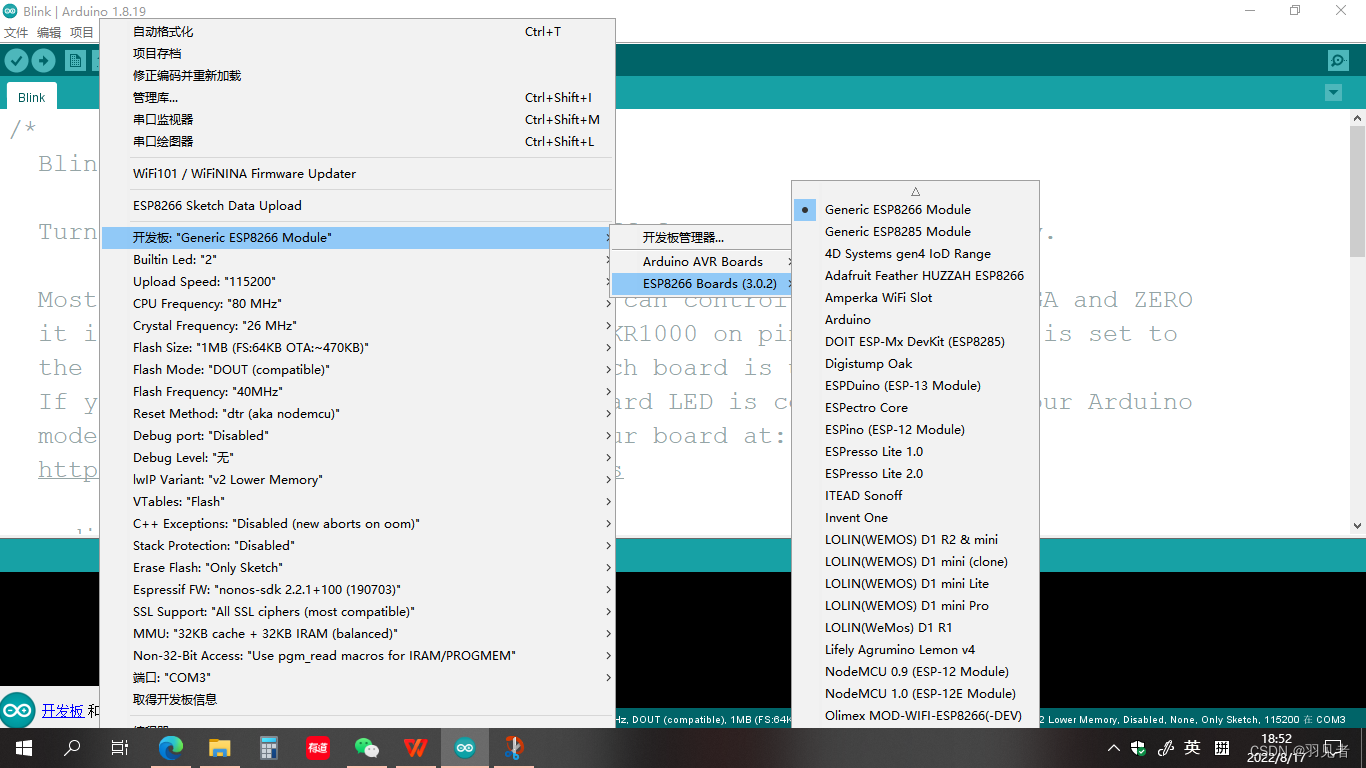Choose ESP8266 Sketch Data Upload

click(x=358, y=206)
